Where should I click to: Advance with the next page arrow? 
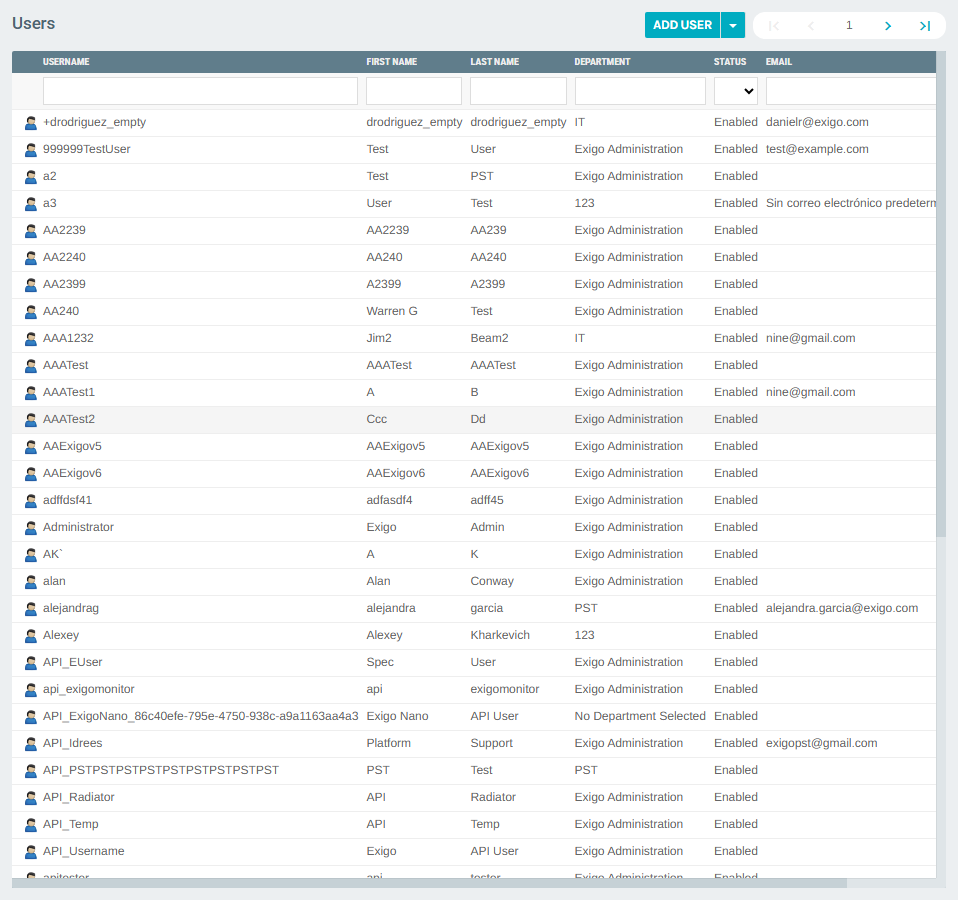[x=887, y=24]
